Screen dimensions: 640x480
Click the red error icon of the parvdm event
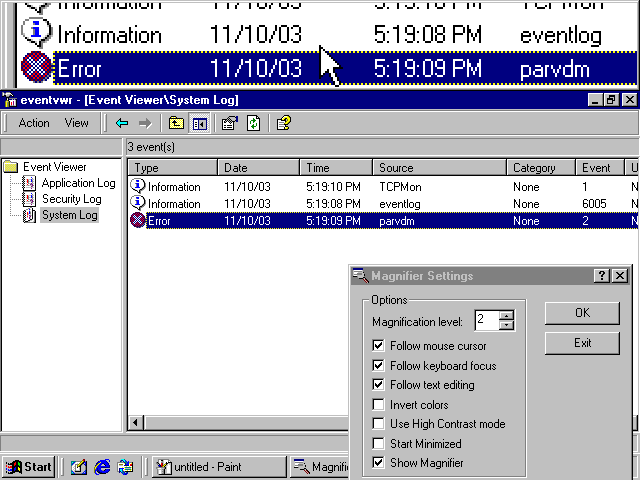pos(138,220)
